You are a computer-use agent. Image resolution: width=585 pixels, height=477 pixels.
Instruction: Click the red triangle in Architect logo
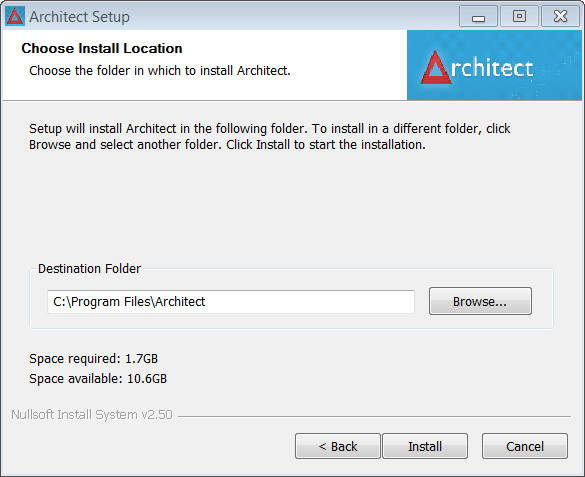coord(435,68)
